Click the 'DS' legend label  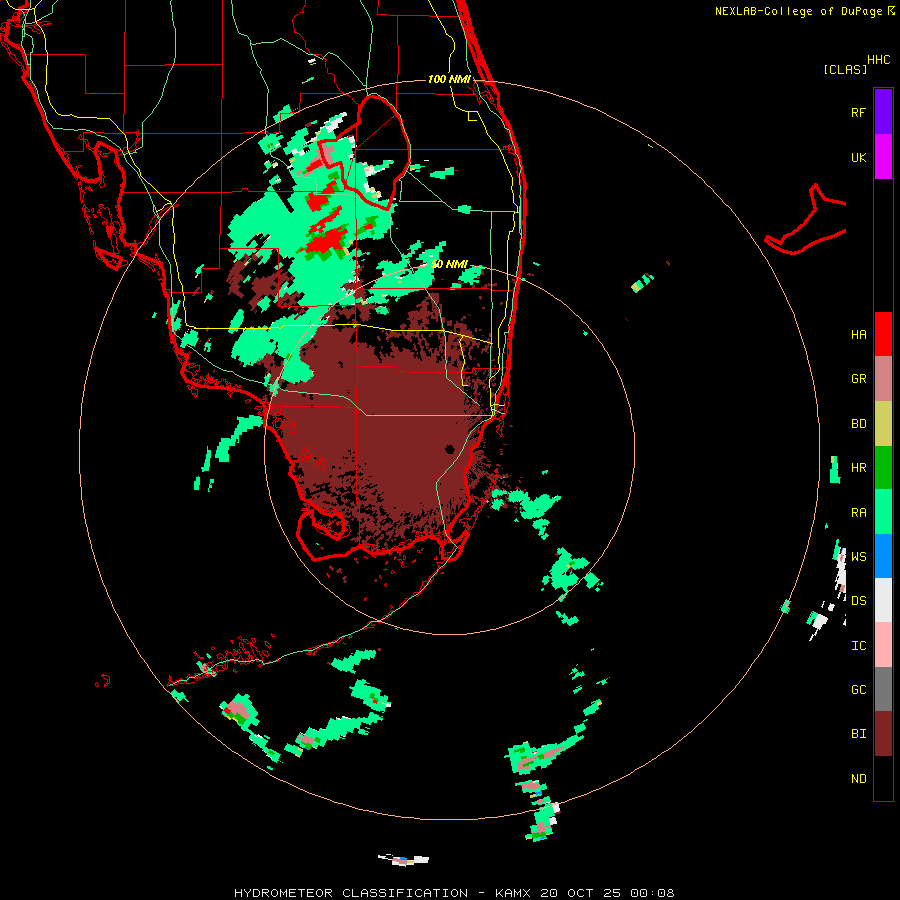pyautogui.click(x=858, y=600)
